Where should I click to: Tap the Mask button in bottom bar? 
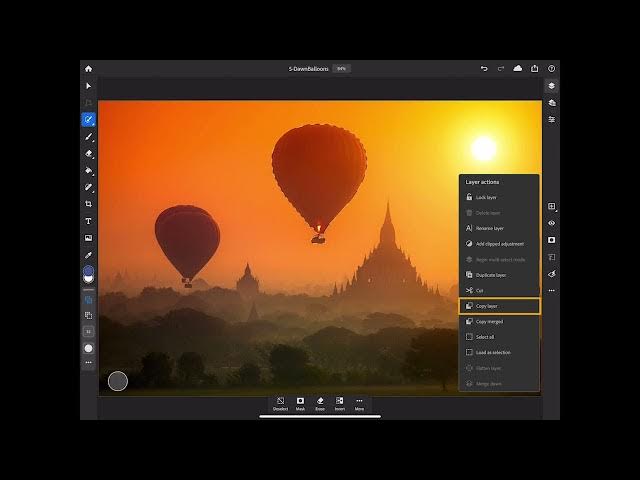[x=300, y=403]
